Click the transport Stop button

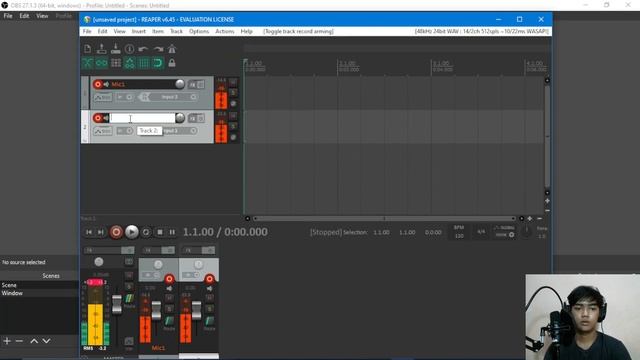point(160,232)
